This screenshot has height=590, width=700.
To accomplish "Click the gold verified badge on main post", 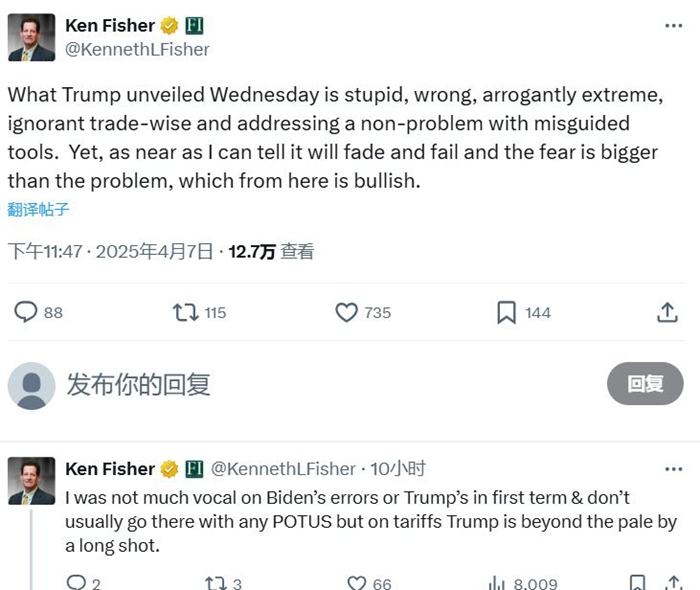I will pos(169,25).
